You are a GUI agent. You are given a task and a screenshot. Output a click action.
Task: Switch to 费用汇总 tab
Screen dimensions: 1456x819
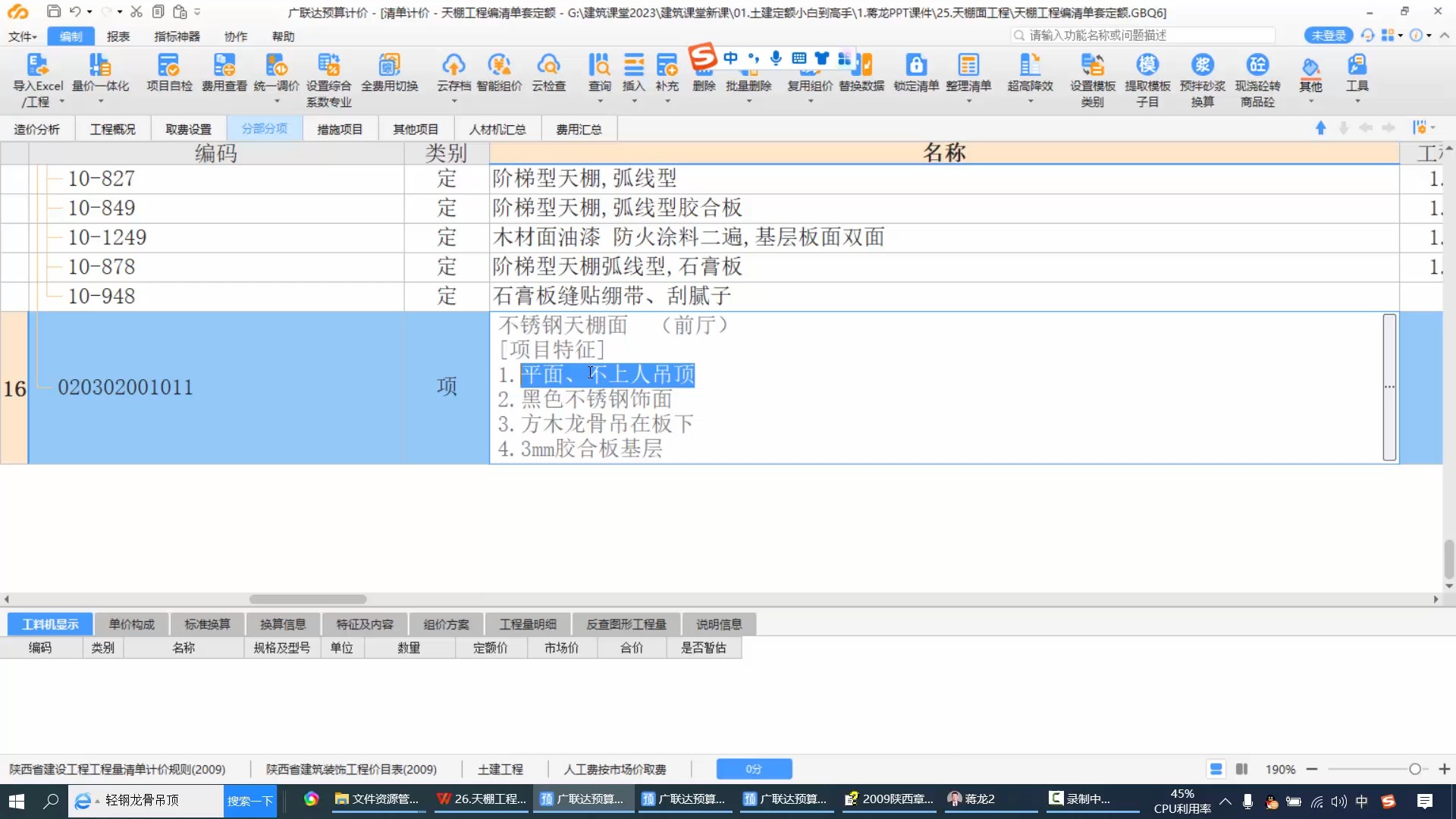coord(579,129)
